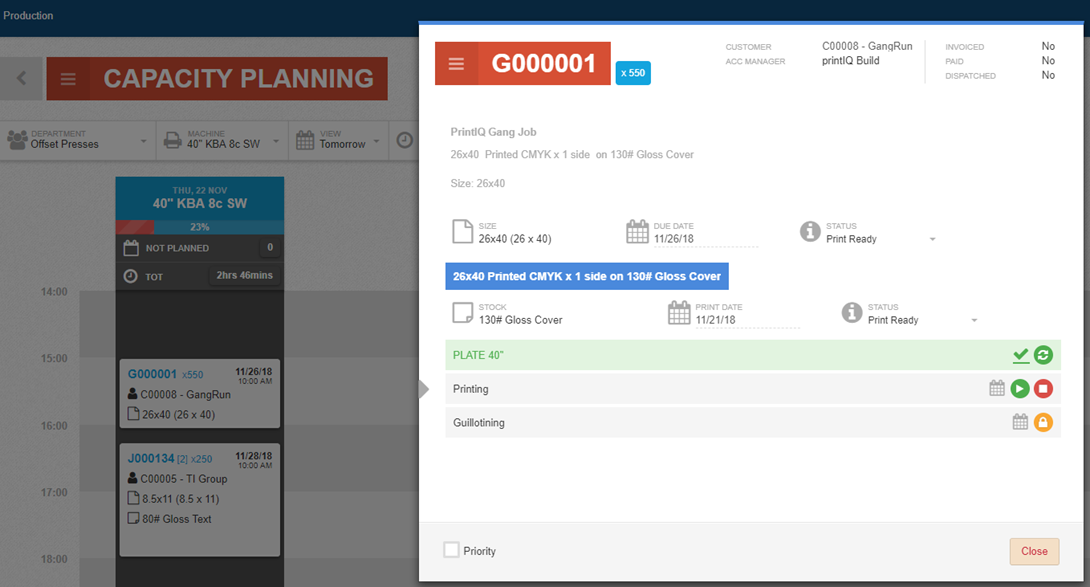Select the Printing operation row
The height and width of the screenshot is (587, 1090).
tap(753, 389)
